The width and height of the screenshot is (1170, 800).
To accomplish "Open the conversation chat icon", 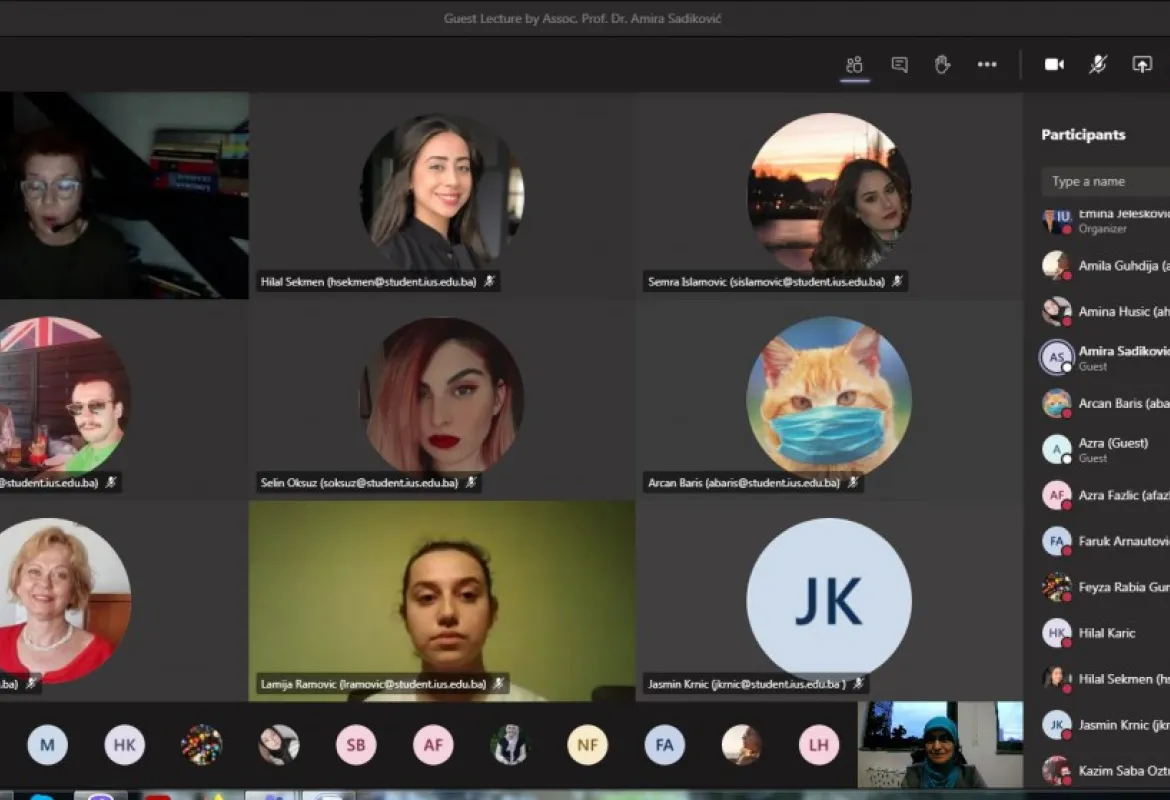I will tap(899, 65).
